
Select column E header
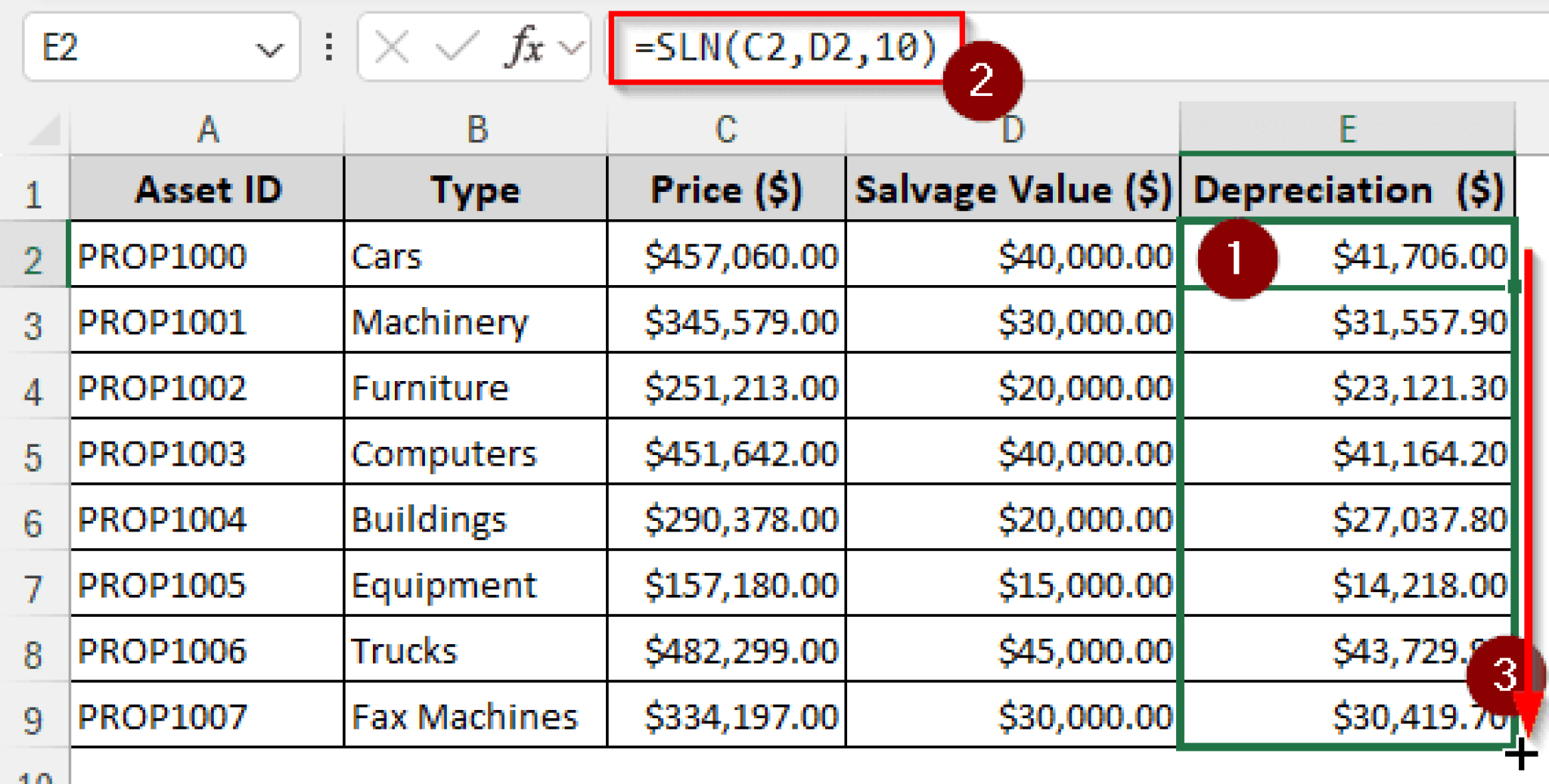click(x=1348, y=129)
